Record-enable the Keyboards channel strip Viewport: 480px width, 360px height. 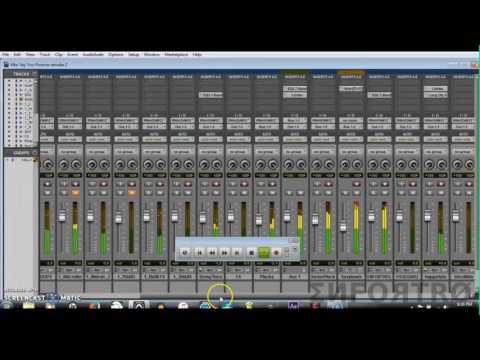357,184
